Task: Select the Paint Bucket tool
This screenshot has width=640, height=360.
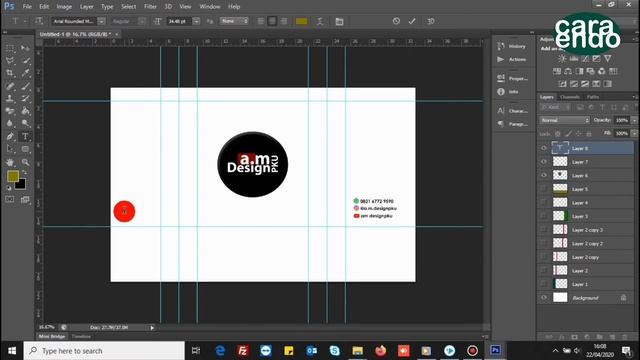Action: (25, 111)
